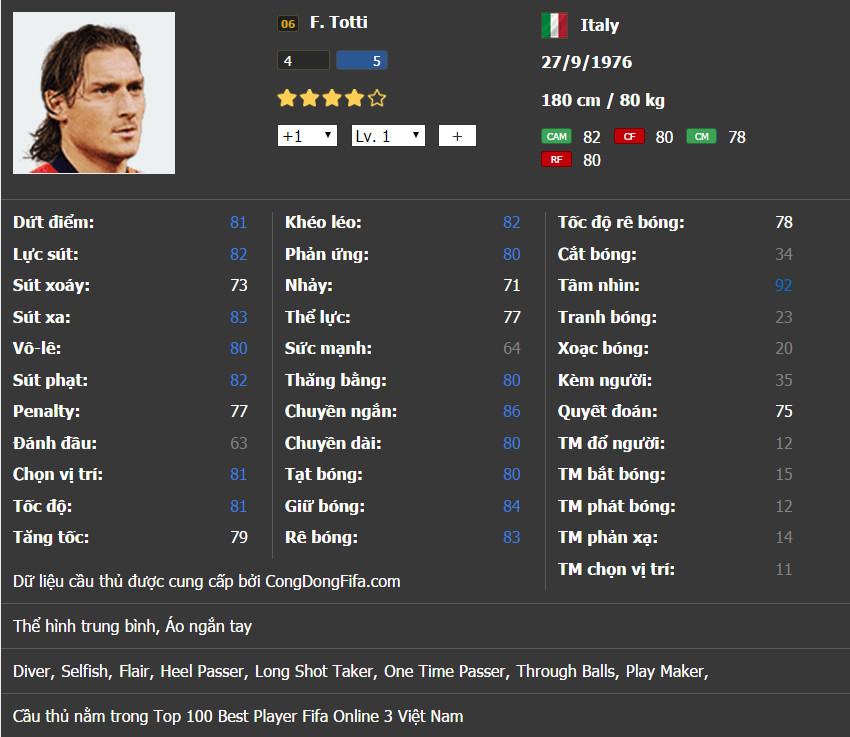Click the 06 season badge
Viewport: 850px width, 737px height.
(288, 24)
